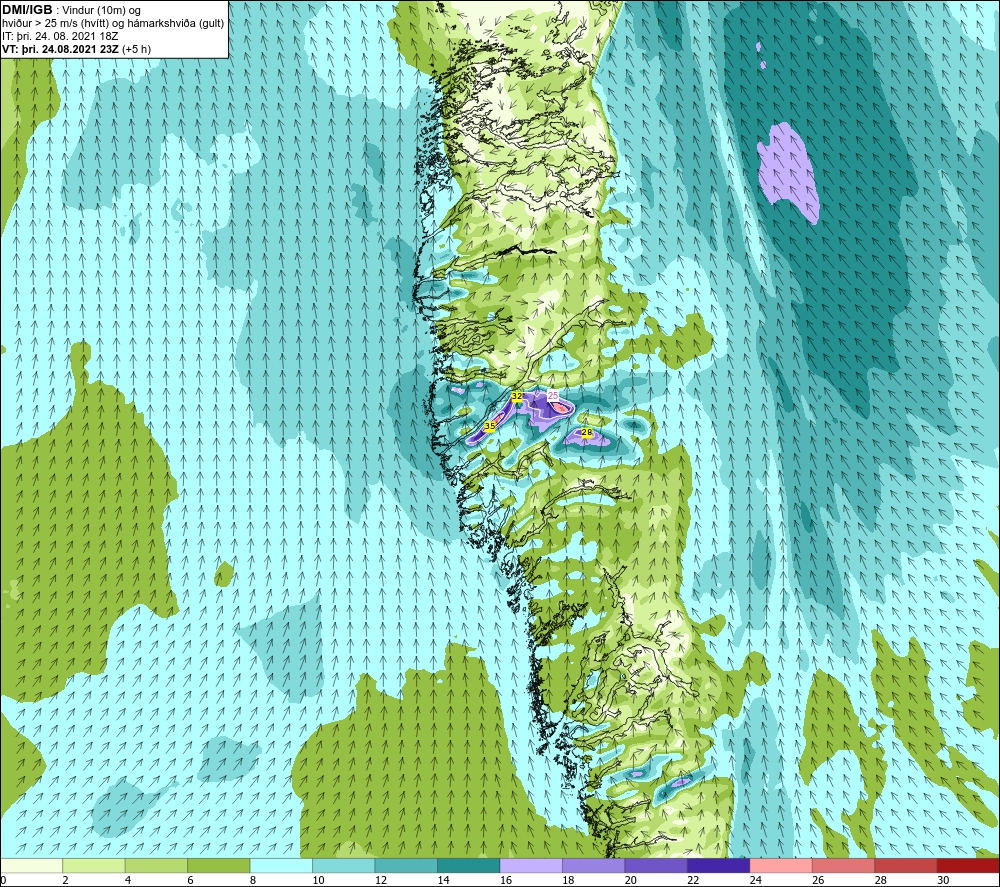
Task: Click the 24–26 m/s pink legend swatch
Action: coord(781,865)
